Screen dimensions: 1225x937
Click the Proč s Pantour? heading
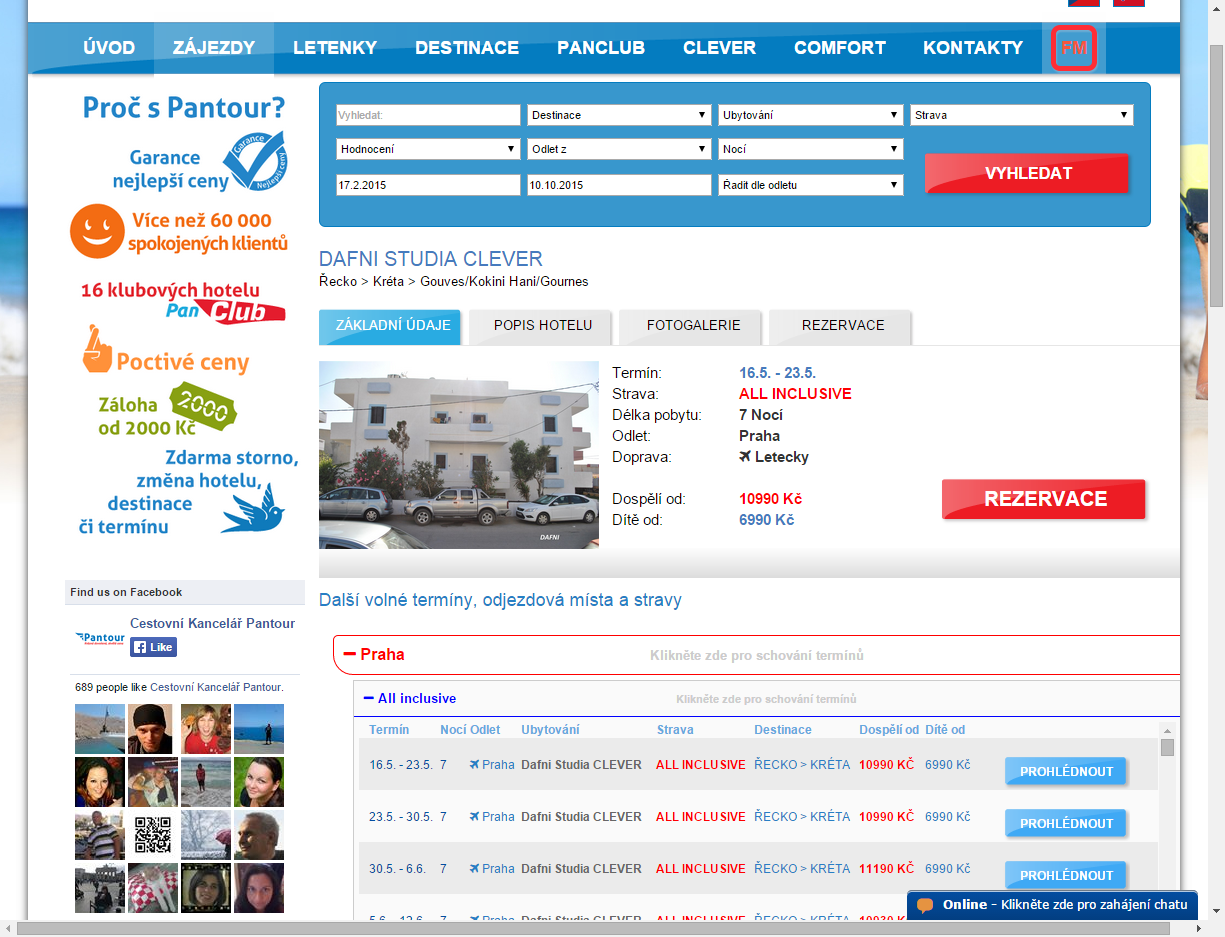pyautogui.click(x=184, y=107)
